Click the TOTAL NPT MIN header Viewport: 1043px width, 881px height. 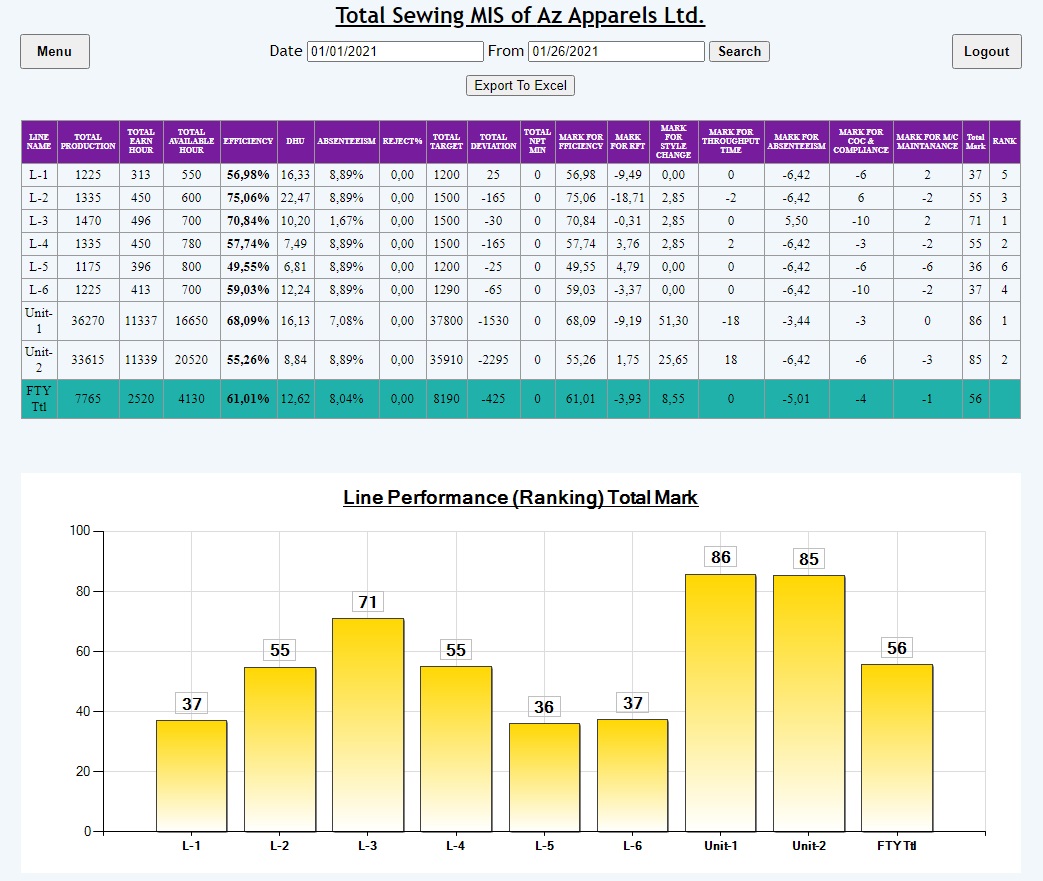pyautogui.click(x=537, y=141)
